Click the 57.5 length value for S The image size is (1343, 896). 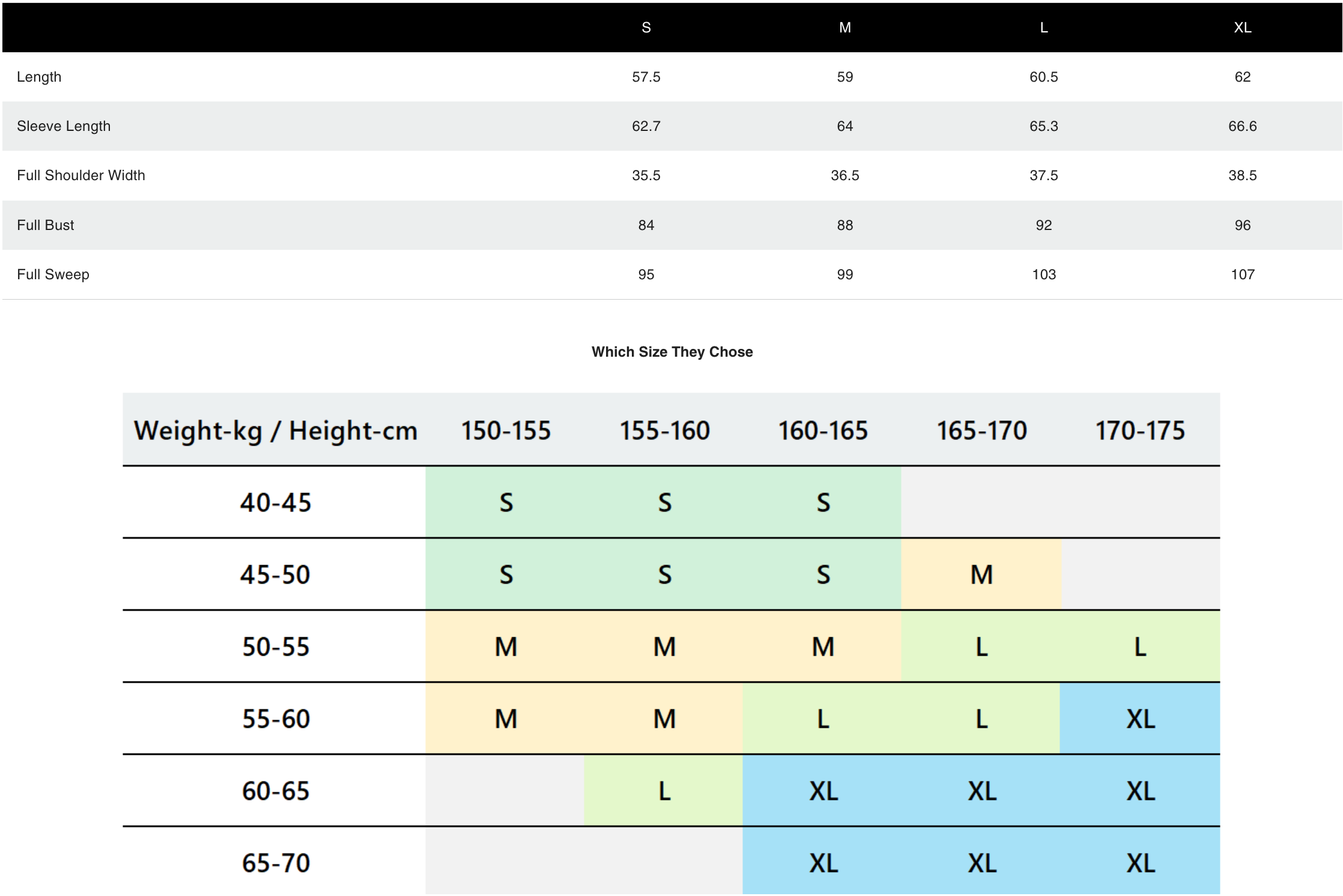point(646,77)
